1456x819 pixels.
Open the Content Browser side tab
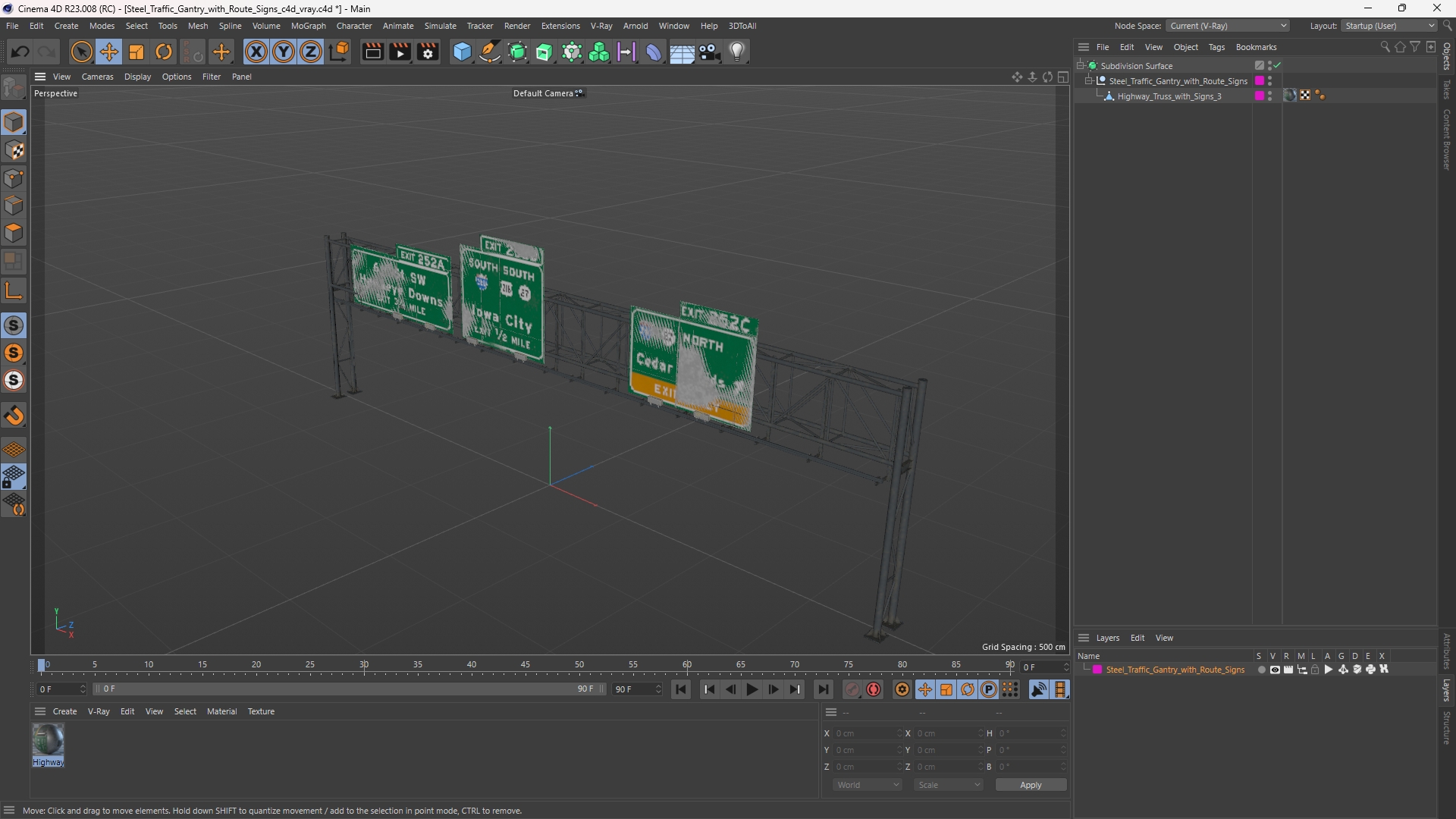[x=1447, y=140]
